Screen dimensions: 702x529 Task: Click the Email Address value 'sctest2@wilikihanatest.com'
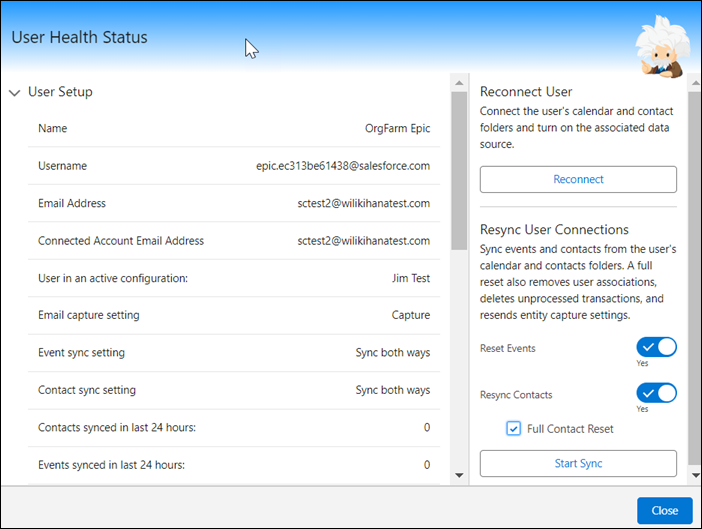pos(364,203)
